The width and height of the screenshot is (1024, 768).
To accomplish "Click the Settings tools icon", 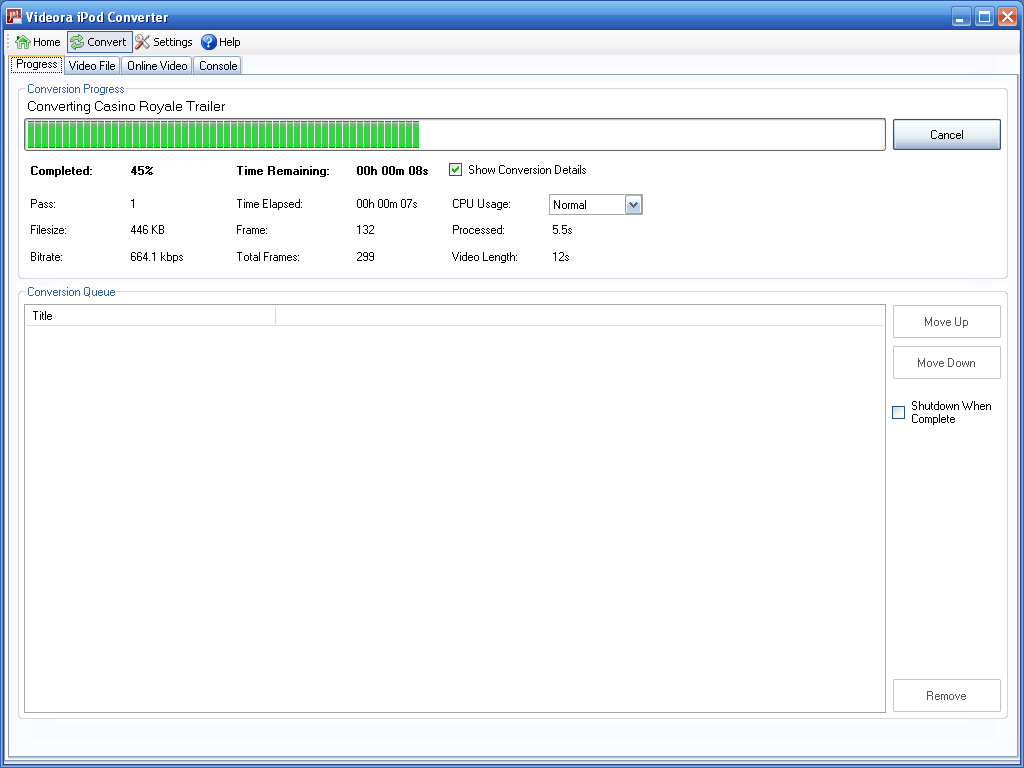I will click(x=142, y=42).
